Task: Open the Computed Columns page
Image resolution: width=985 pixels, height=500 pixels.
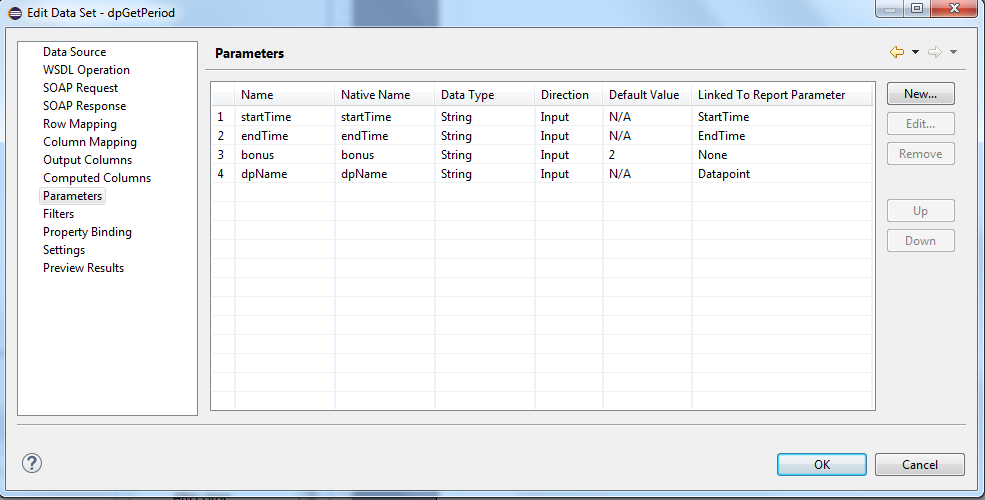Action: (97, 178)
